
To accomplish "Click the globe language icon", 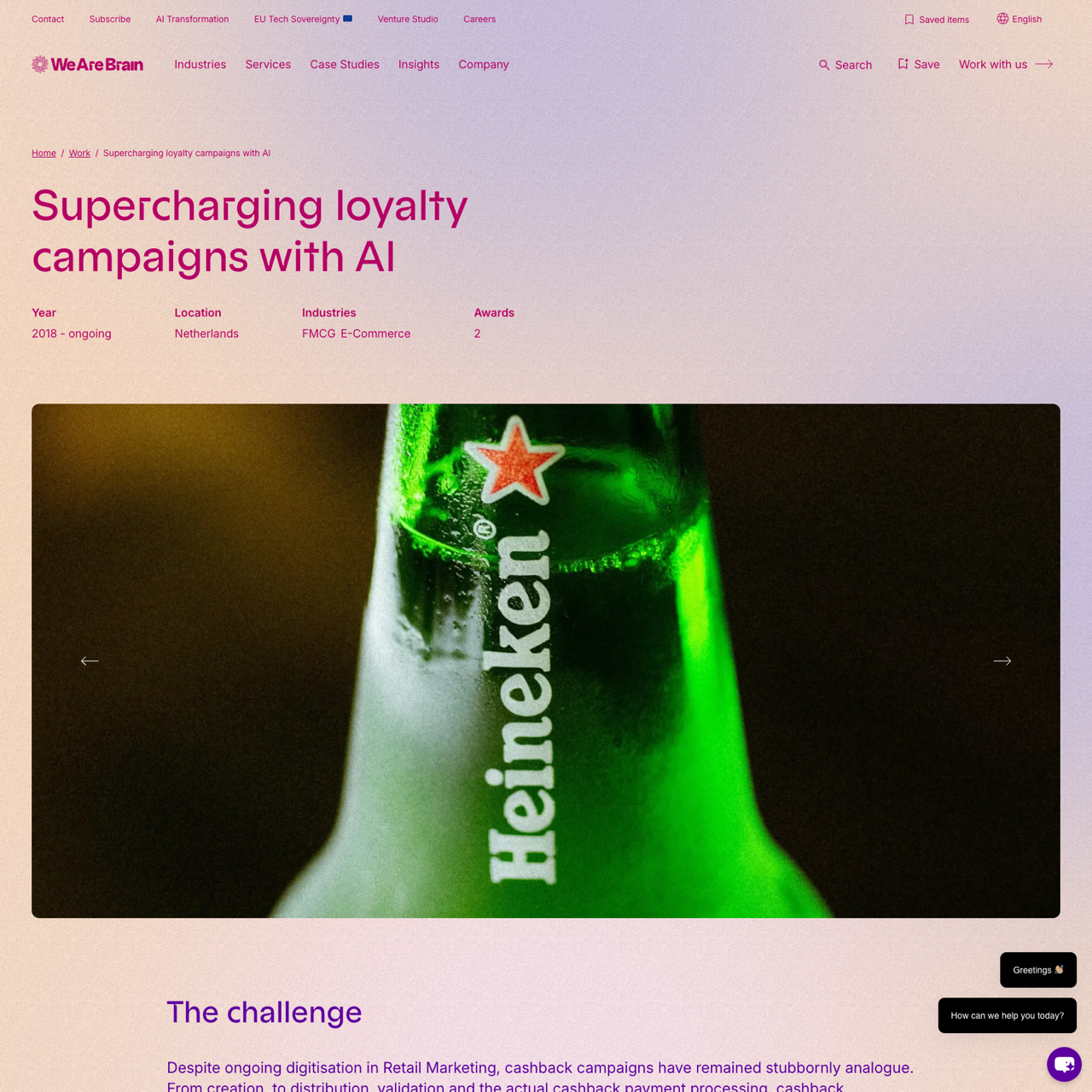I will (1002, 19).
